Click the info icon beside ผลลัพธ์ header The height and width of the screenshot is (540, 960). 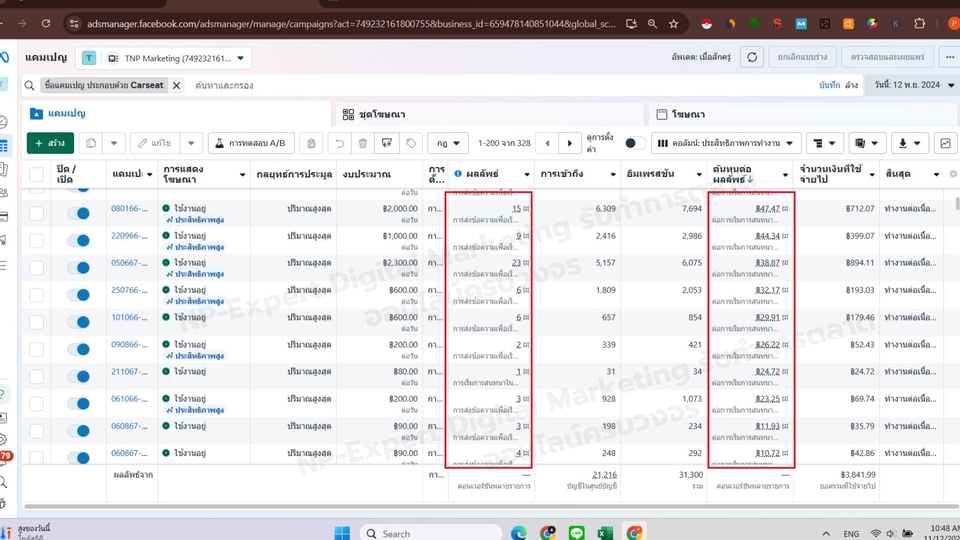tap(457, 174)
